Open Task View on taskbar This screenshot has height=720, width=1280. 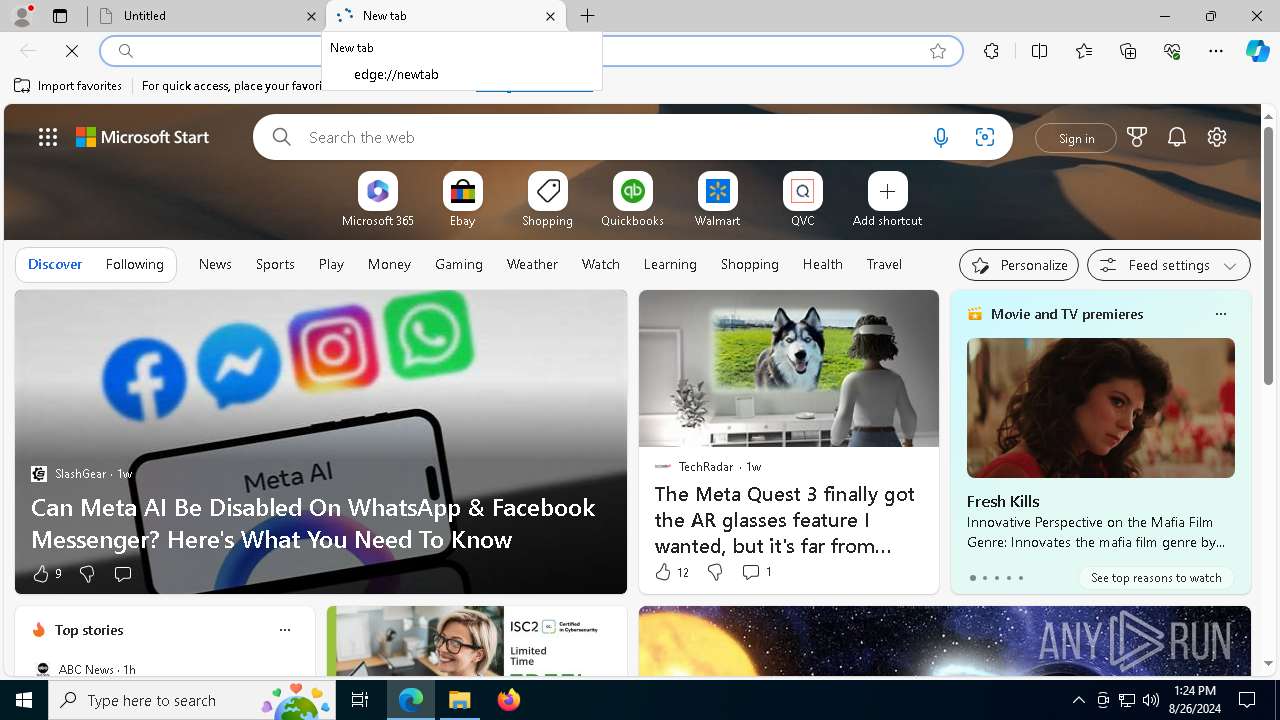pyautogui.click(x=360, y=700)
